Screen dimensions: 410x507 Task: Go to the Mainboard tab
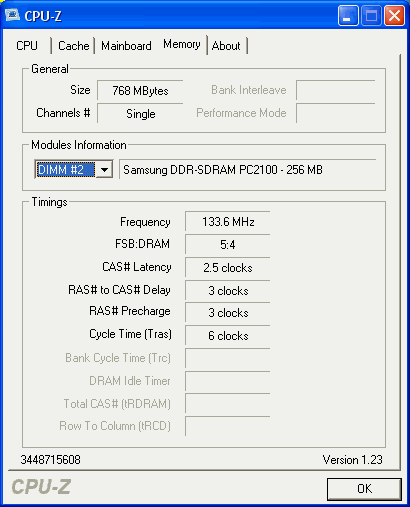coord(126,46)
